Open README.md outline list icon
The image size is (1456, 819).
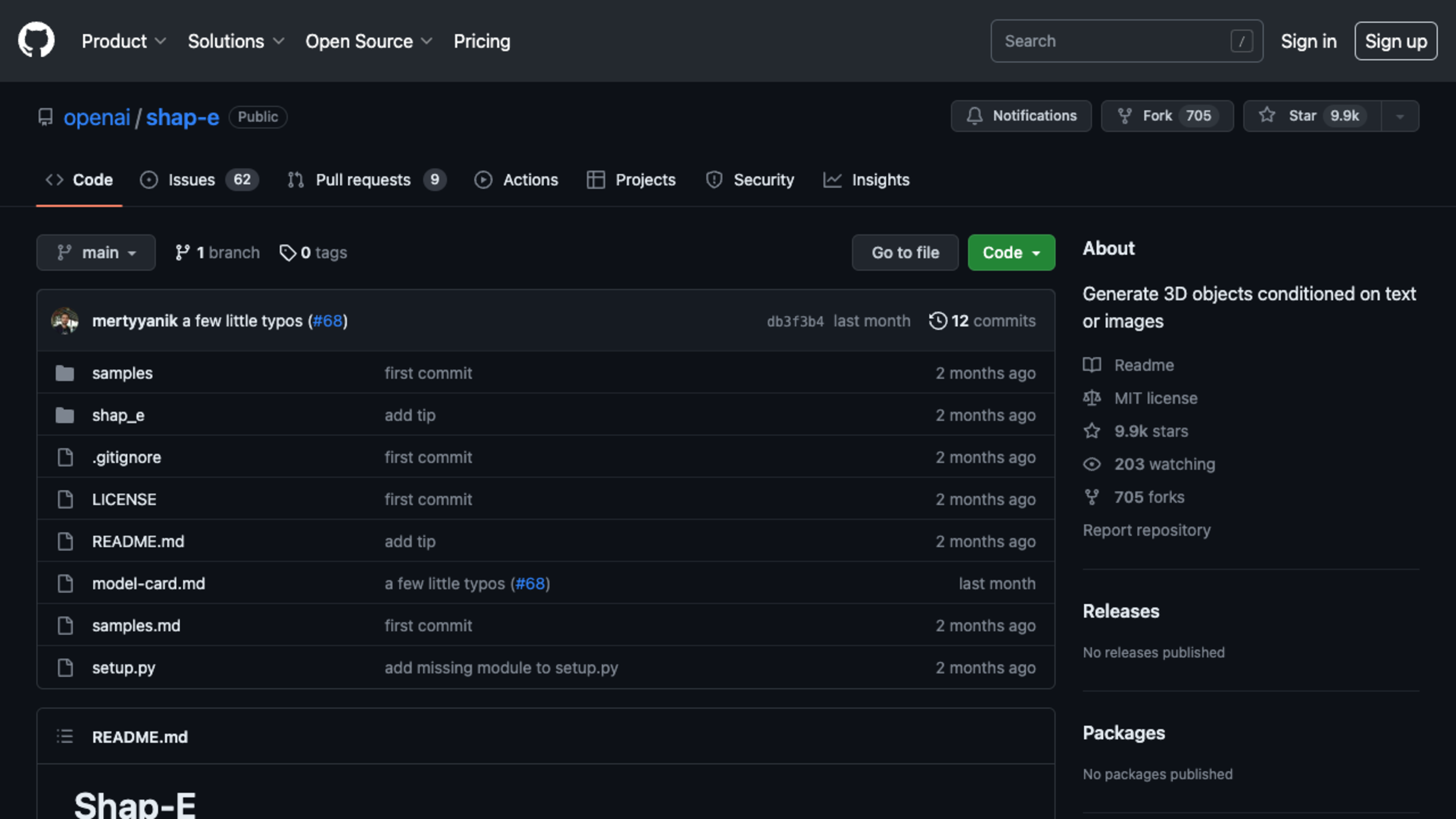[x=65, y=736]
